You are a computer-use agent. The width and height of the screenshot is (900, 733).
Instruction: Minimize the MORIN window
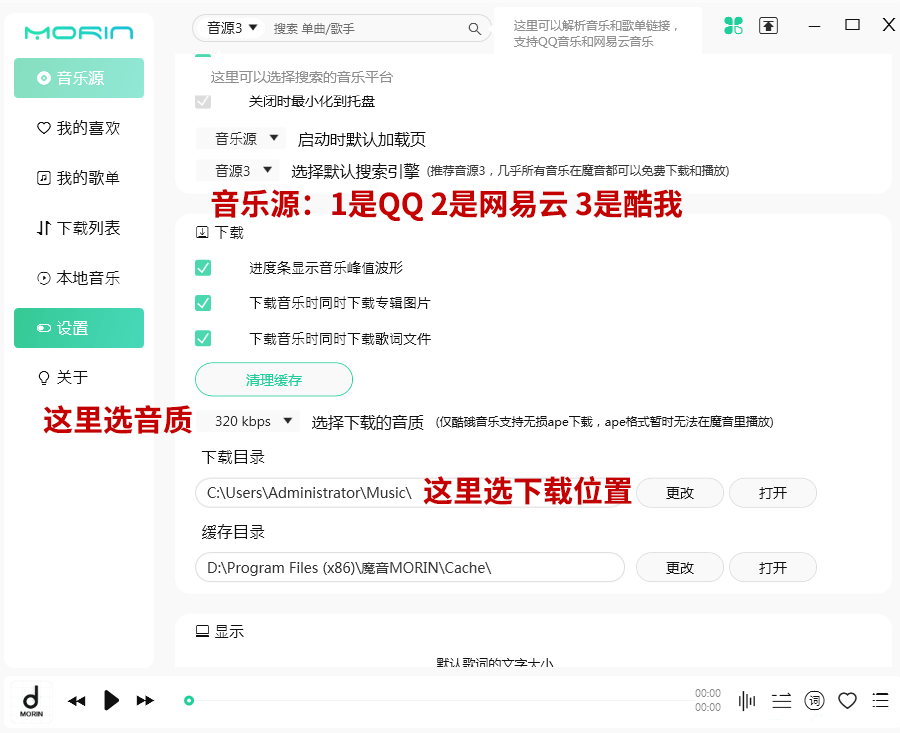pos(814,26)
